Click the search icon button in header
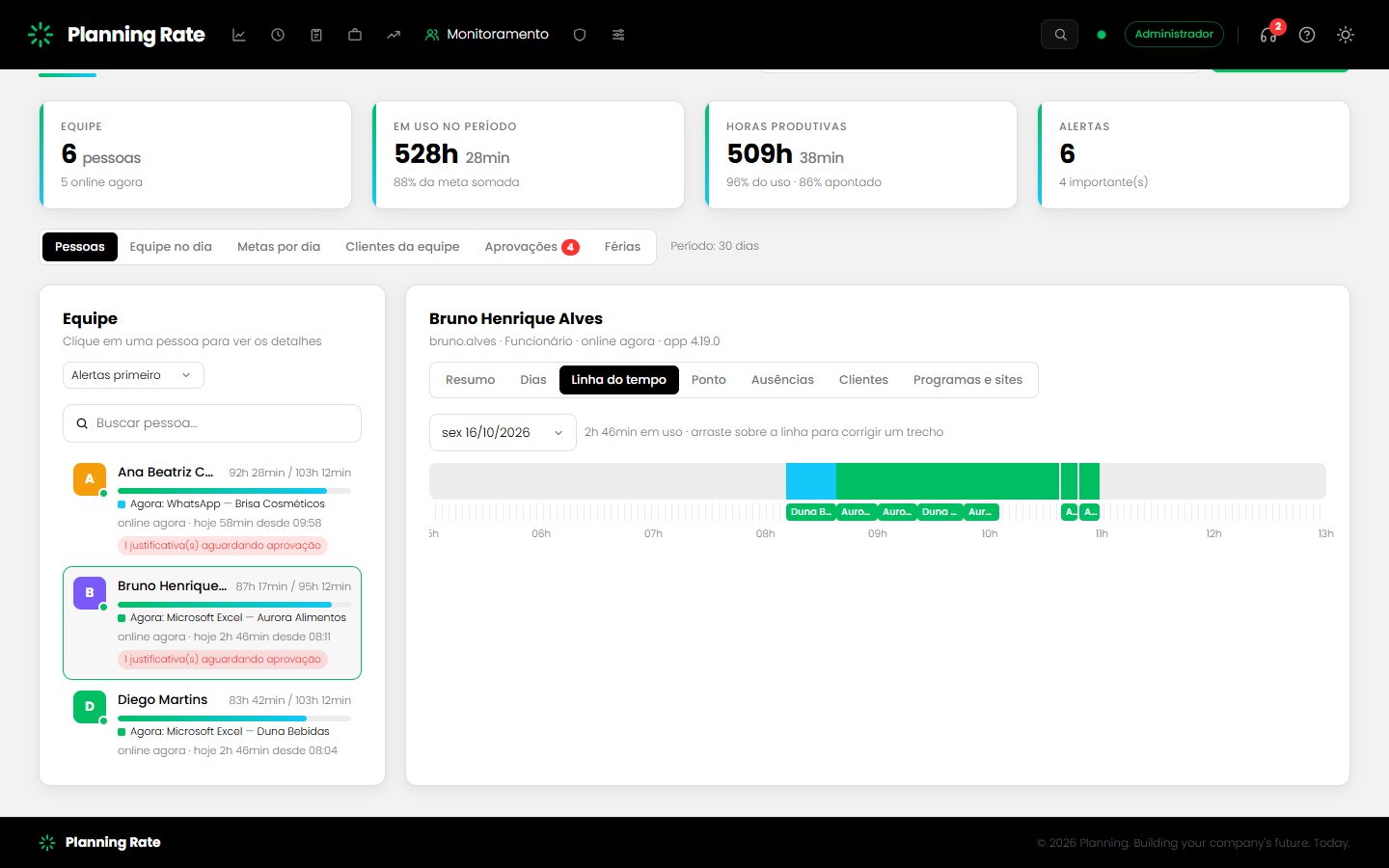1389x868 pixels. point(1060,35)
